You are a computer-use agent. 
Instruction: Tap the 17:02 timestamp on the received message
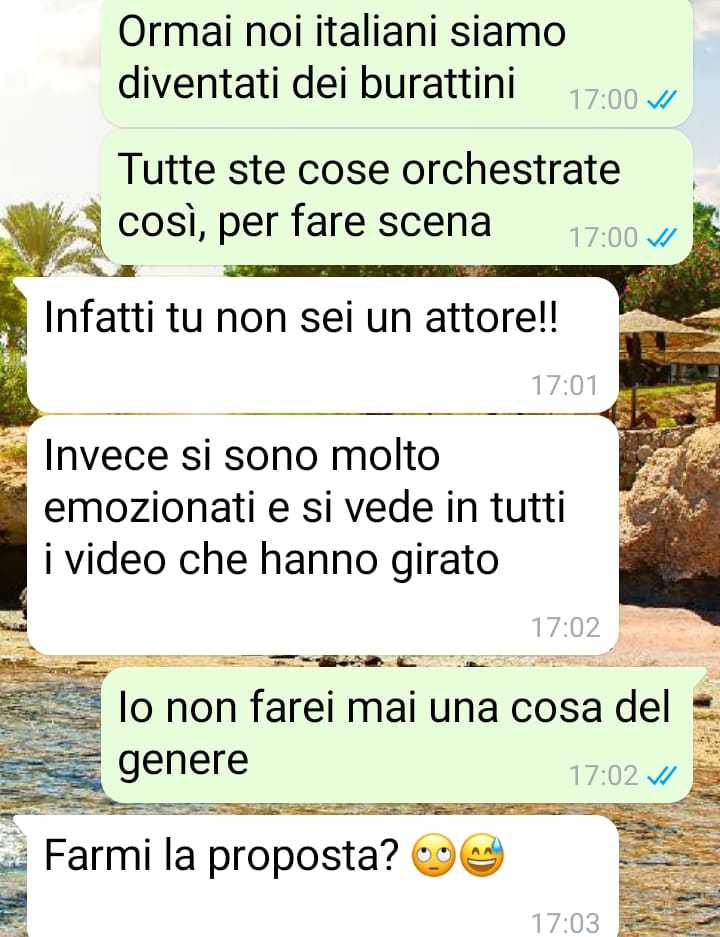[565, 627]
